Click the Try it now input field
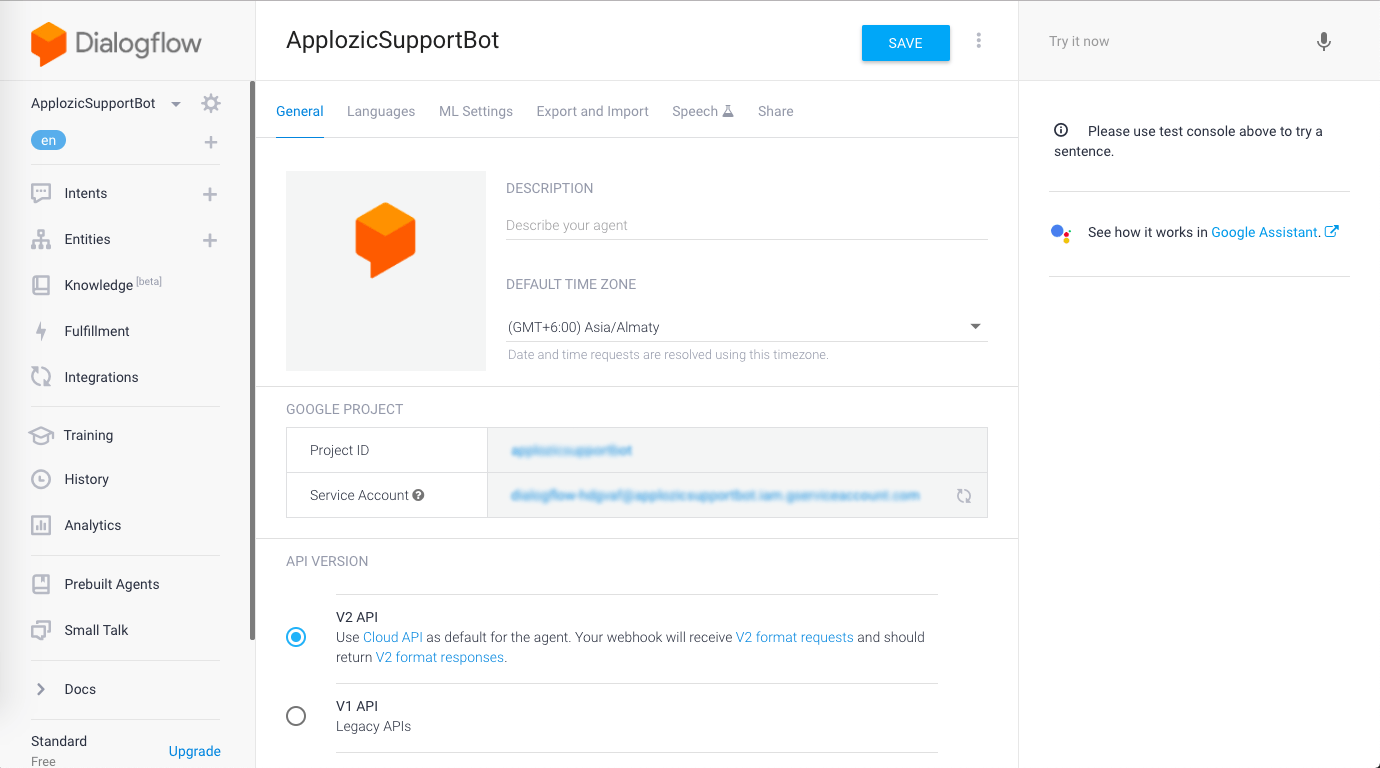This screenshot has width=1380, height=768. pyautogui.click(x=1175, y=41)
